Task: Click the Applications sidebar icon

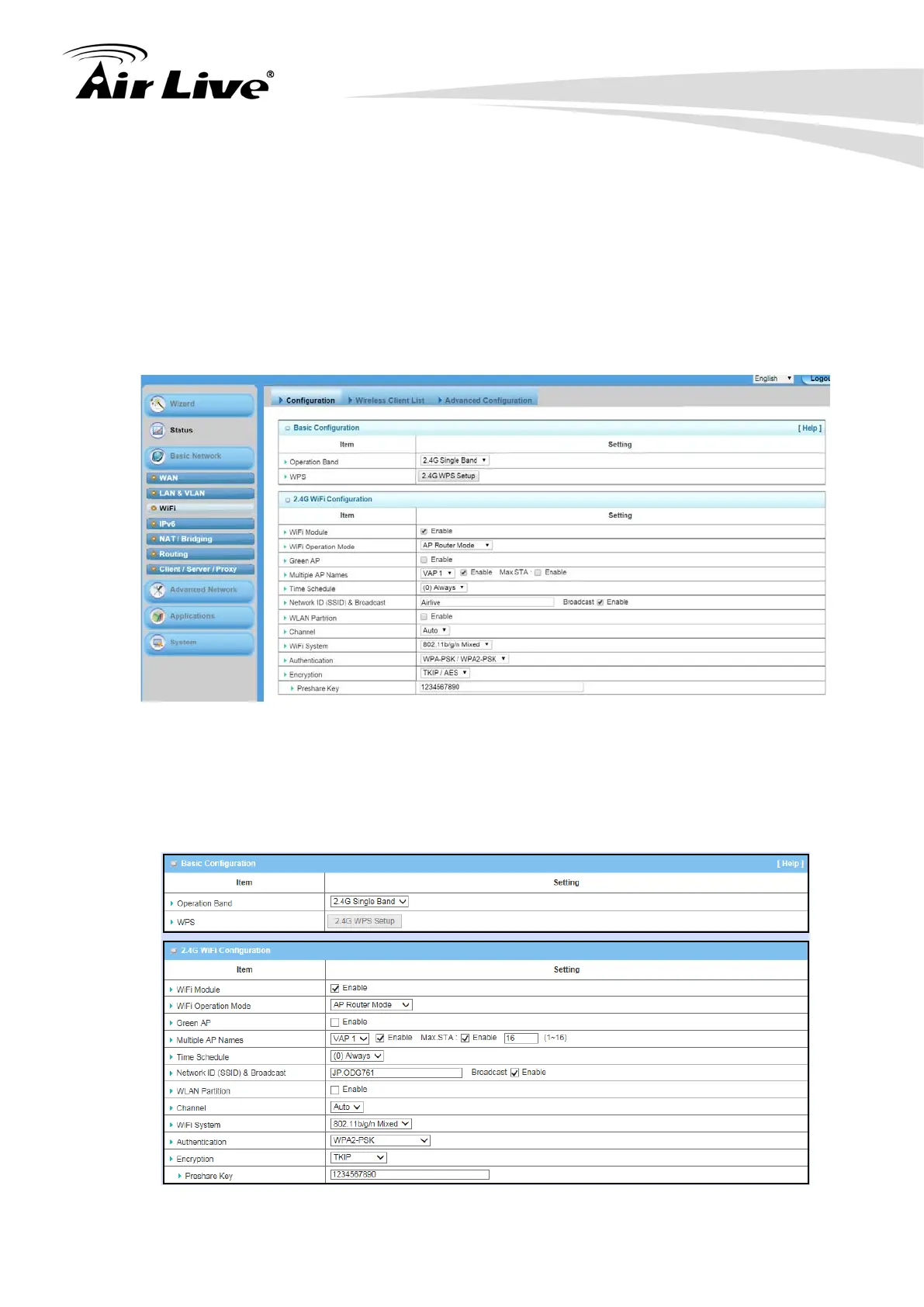Action: [x=158, y=616]
